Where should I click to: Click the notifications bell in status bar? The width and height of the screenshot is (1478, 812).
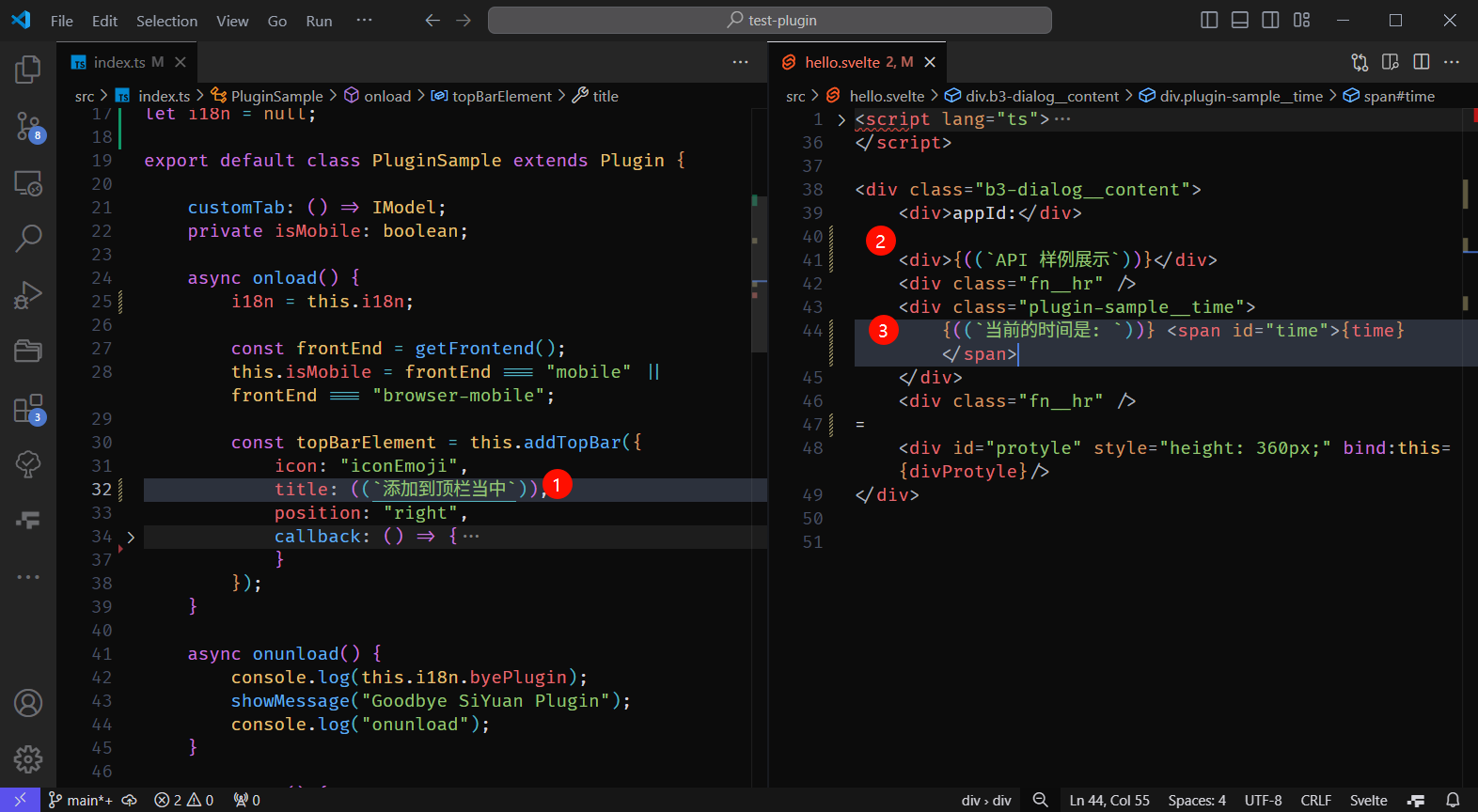[x=1453, y=800]
